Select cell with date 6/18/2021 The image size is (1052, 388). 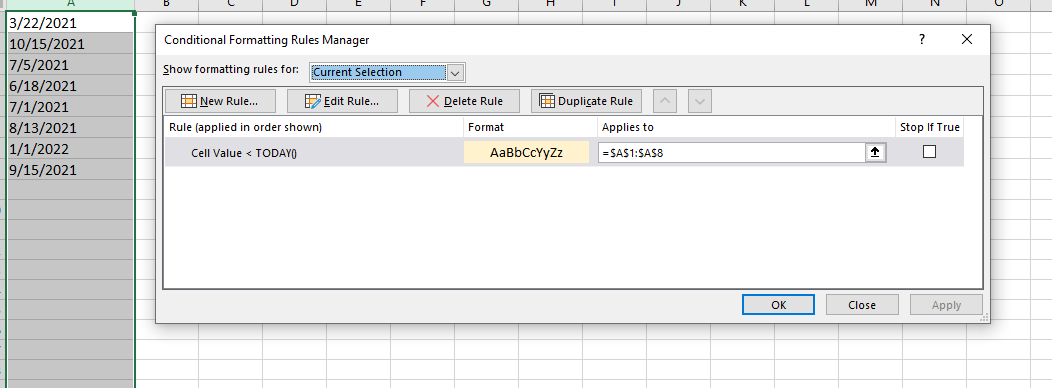(x=70, y=86)
